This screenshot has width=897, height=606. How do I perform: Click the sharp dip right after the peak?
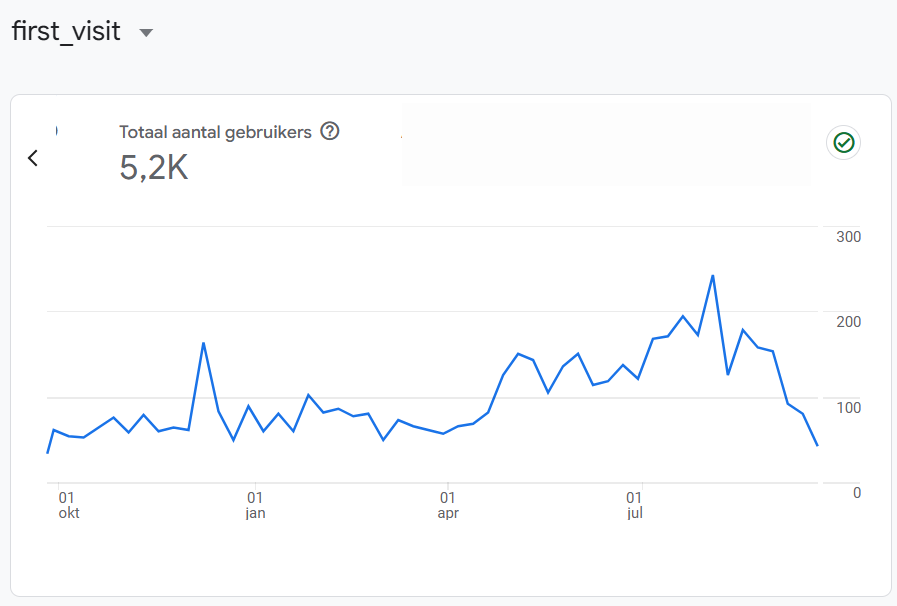[728, 374]
